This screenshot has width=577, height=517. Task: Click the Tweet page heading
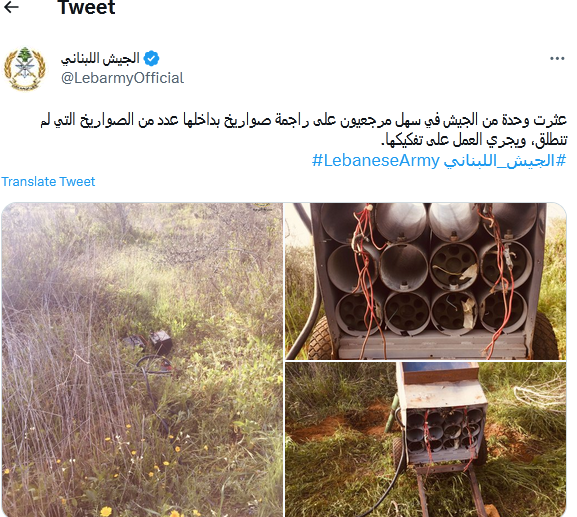click(86, 7)
